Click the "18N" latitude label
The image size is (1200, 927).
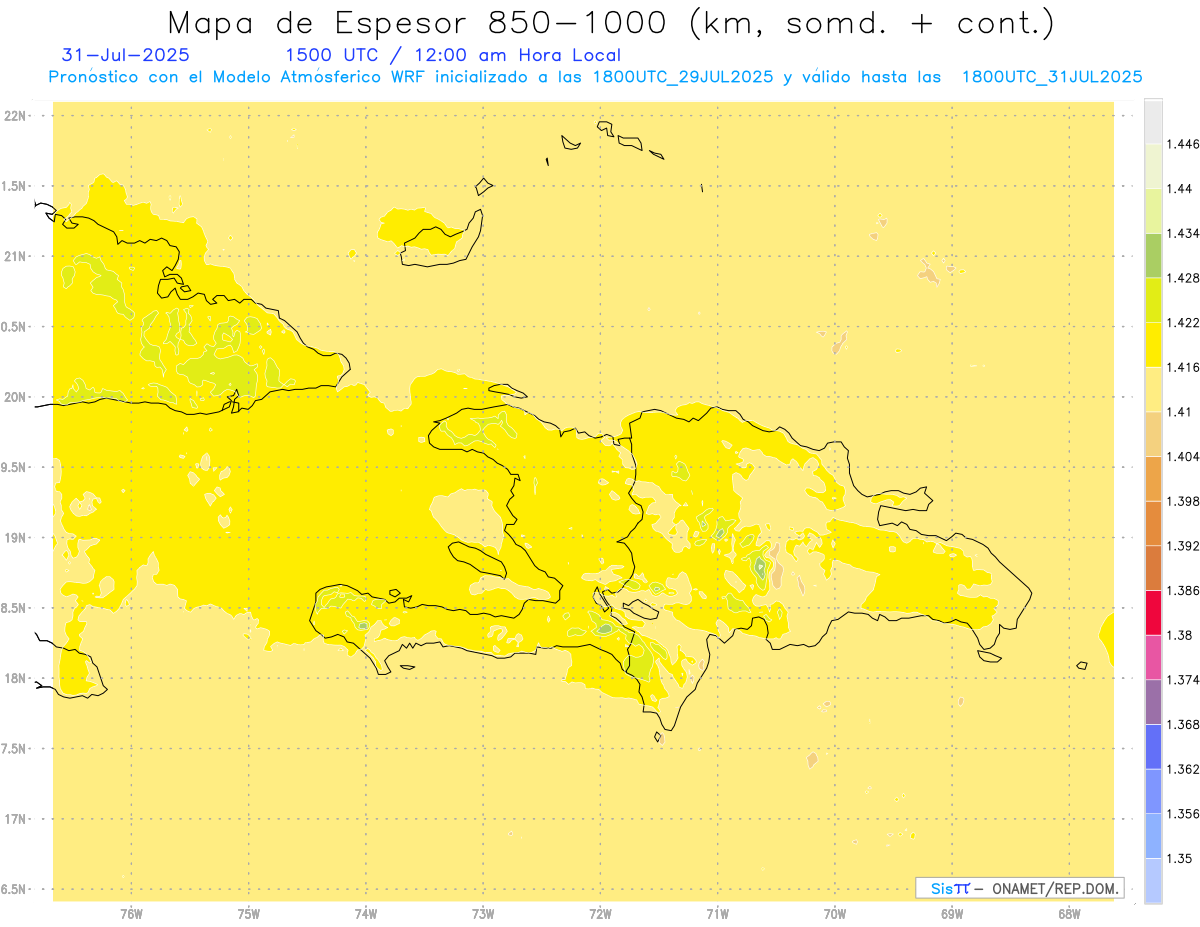click(16, 678)
